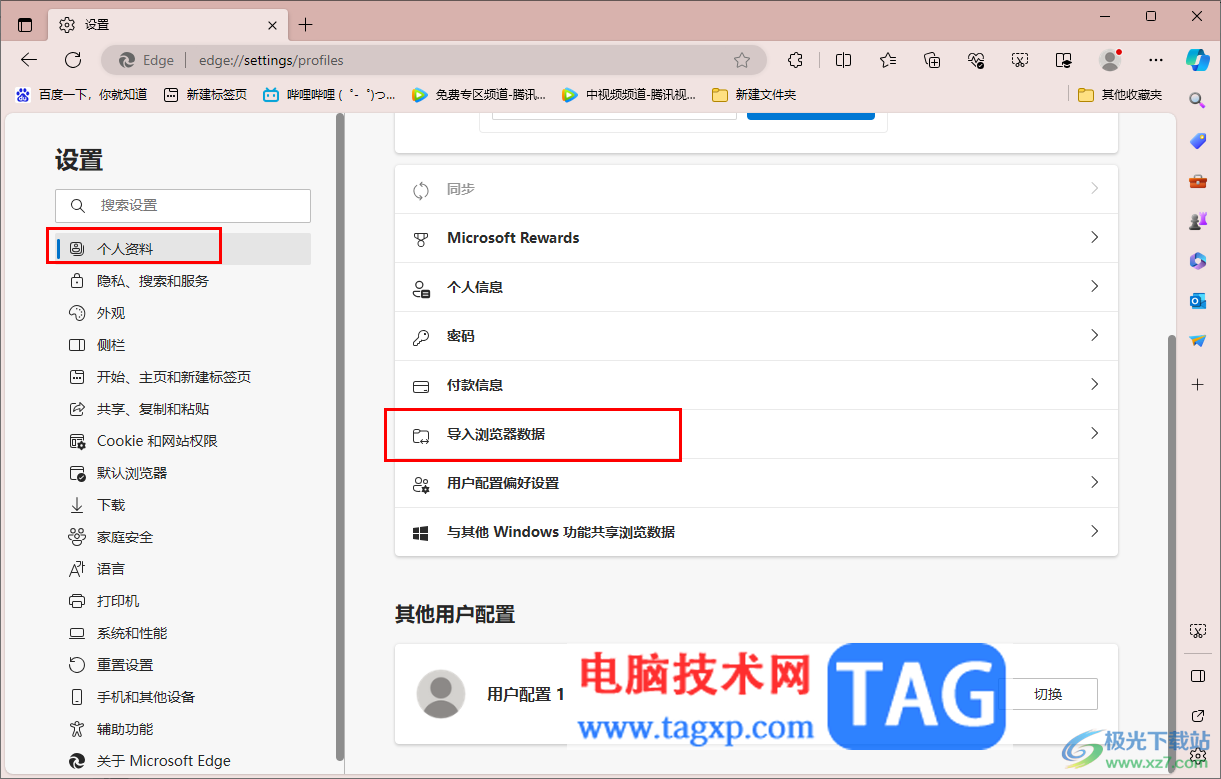1221x779 pixels.
Task: Expand the 密码 settings row
Action: [1093, 336]
